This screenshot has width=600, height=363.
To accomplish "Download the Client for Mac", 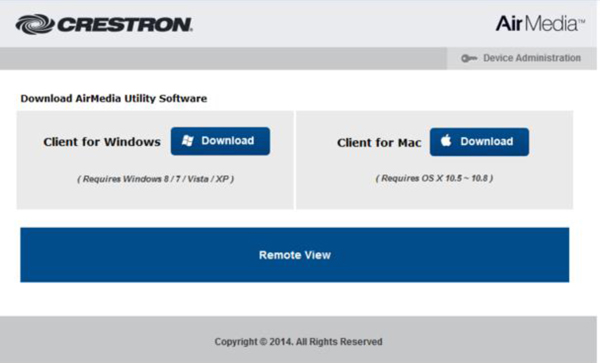I will [x=479, y=142].
